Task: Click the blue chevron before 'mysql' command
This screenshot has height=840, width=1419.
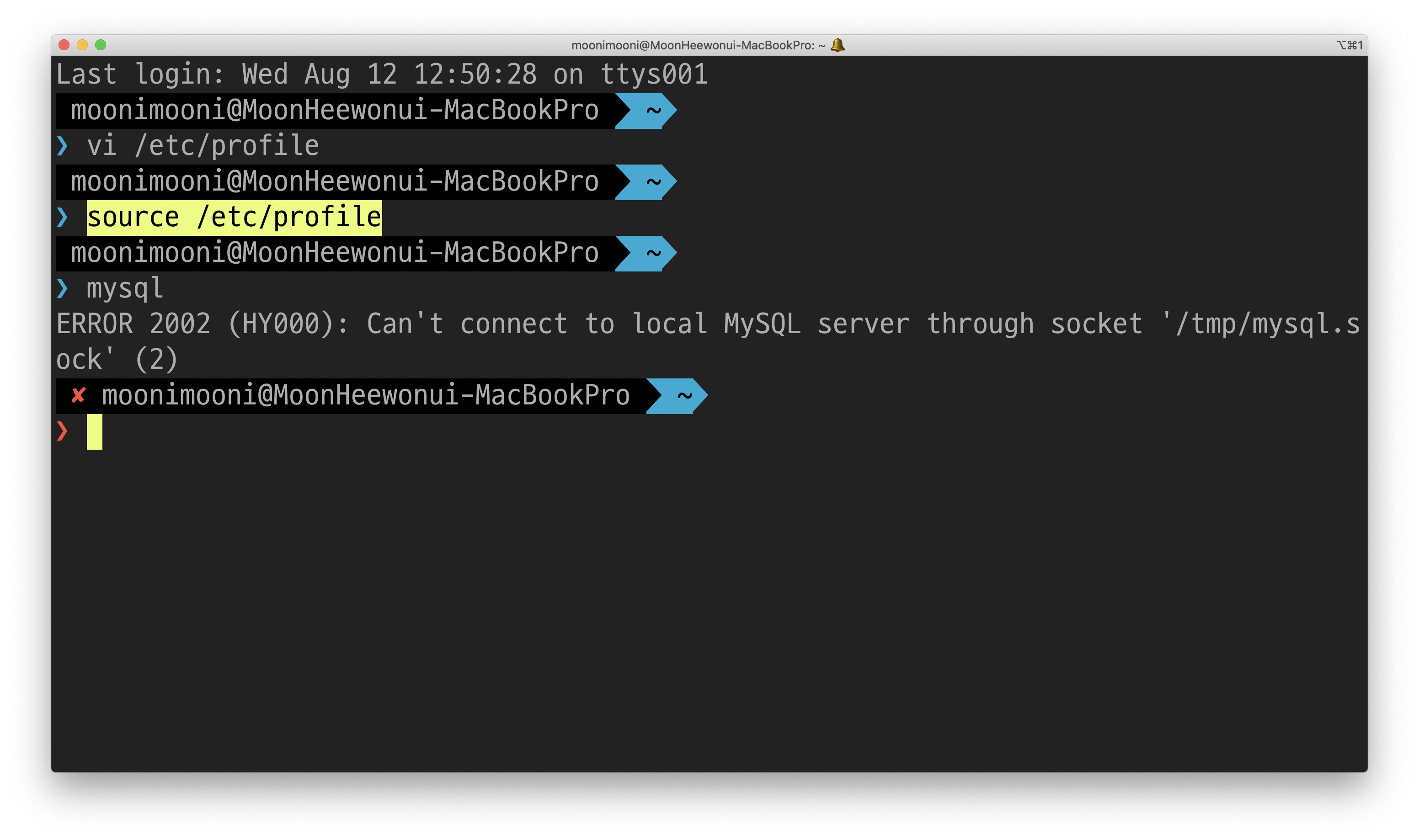Action: point(62,289)
